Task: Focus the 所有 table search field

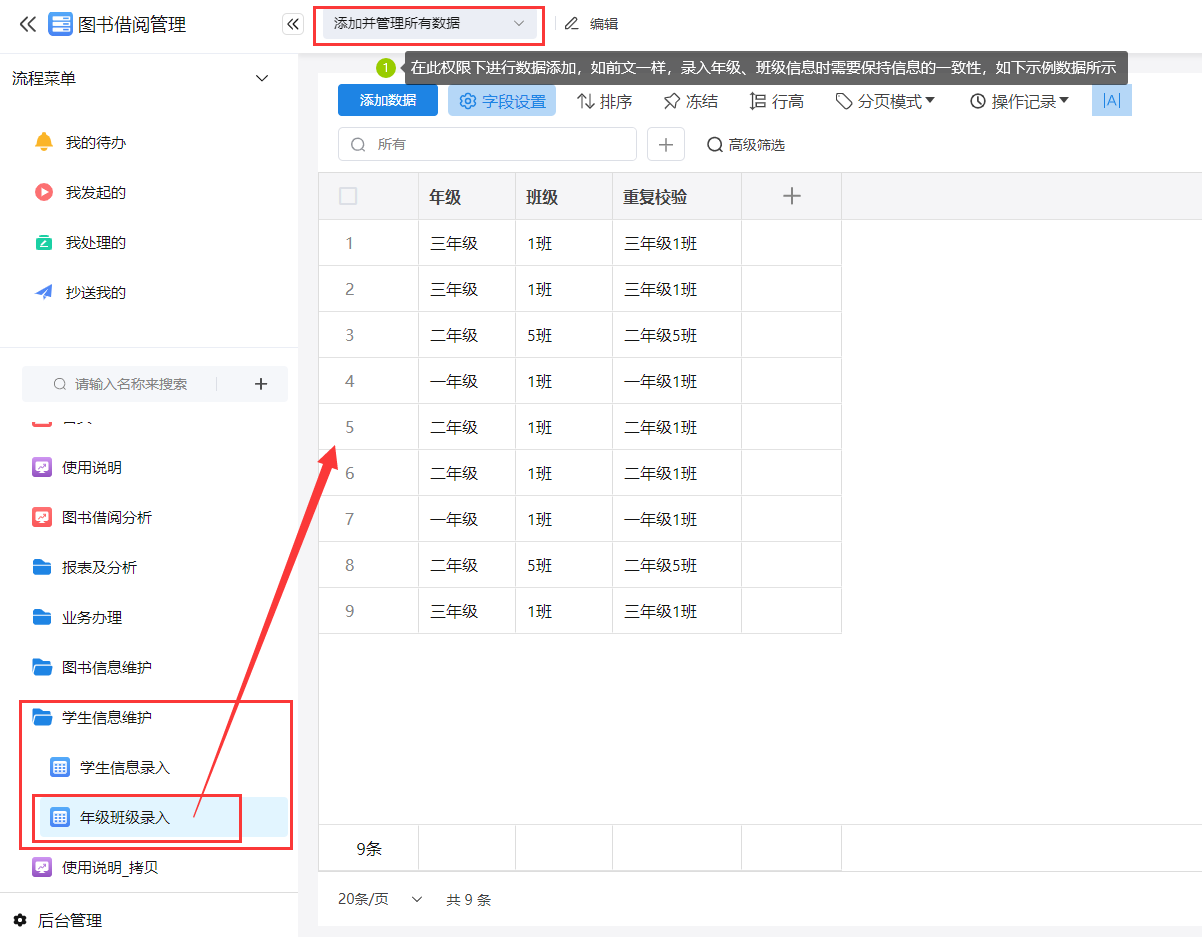Action: 487,144
